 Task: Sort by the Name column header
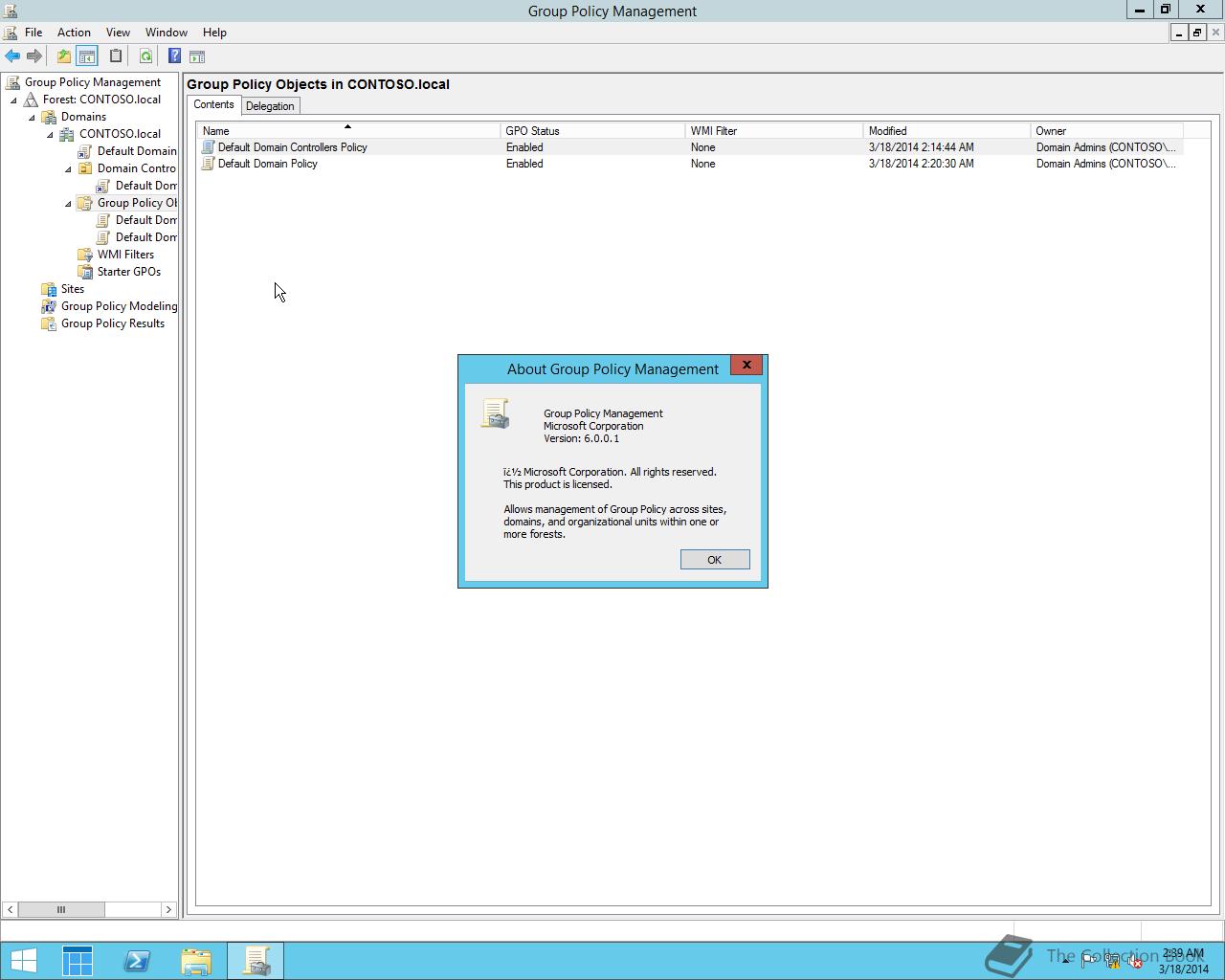click(x=347, y=131)
